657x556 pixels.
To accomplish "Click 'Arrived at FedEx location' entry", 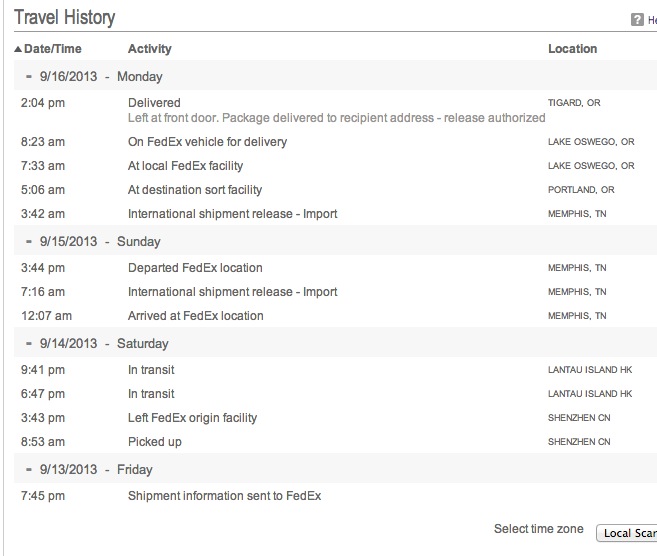I will click(x=196, y=315).
